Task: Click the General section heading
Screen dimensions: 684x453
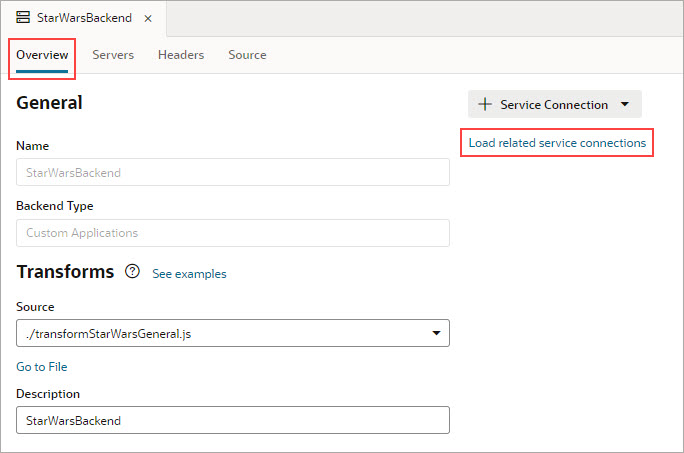Action: point(49,103)
